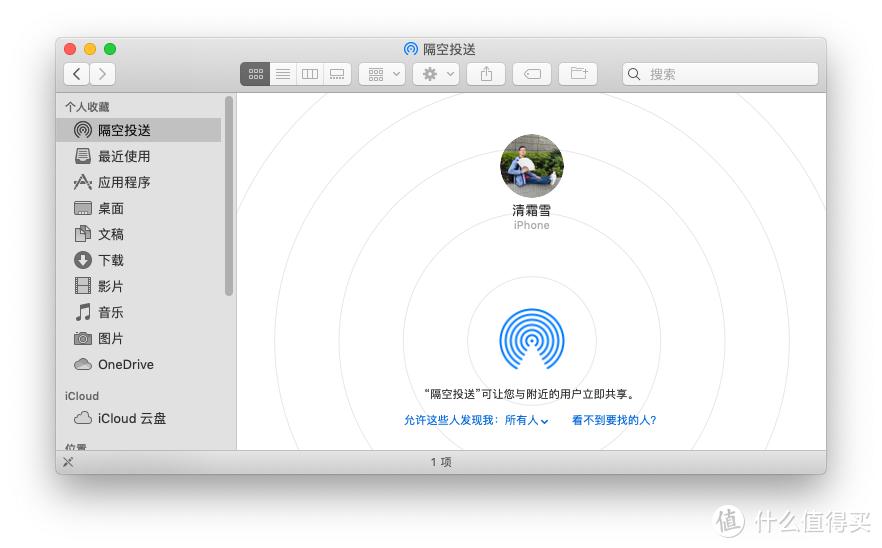
Task: Click the large blue AirDrop icon
Action: click(532, 339)
